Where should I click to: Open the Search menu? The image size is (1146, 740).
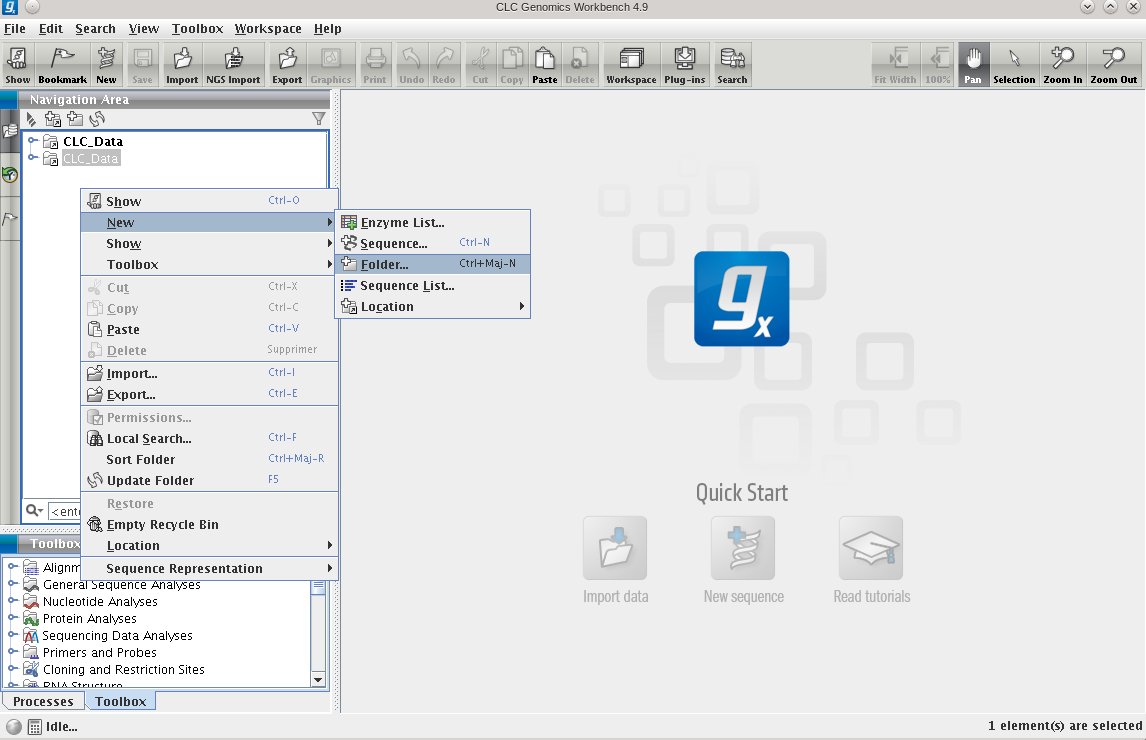(95, 29)
